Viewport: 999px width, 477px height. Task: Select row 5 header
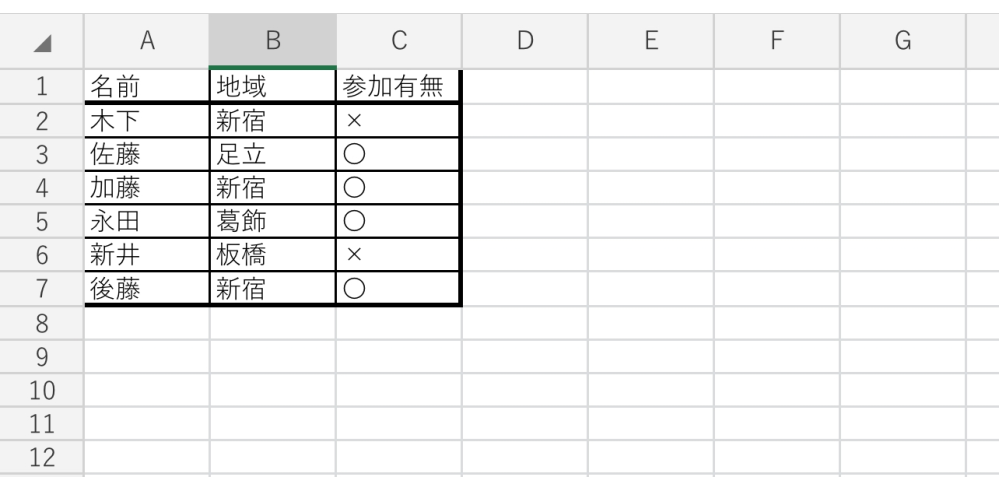(41, 222)
